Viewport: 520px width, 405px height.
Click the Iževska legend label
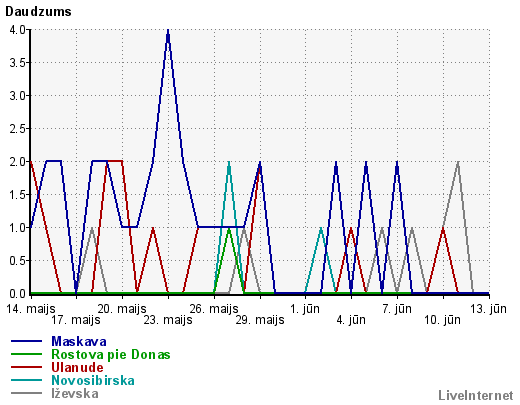[75, 393]
